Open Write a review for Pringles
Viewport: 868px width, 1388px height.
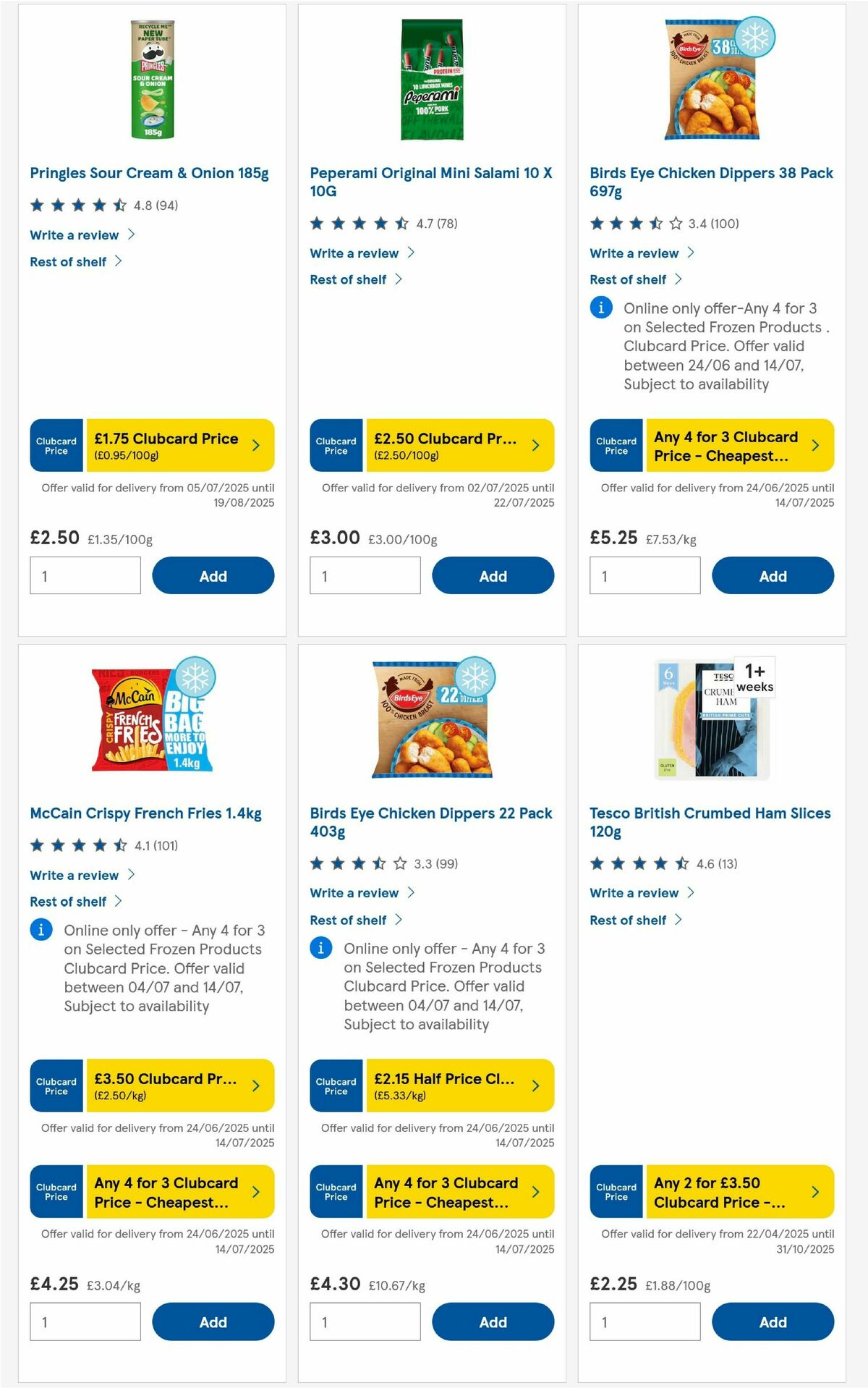click(75, 234)
